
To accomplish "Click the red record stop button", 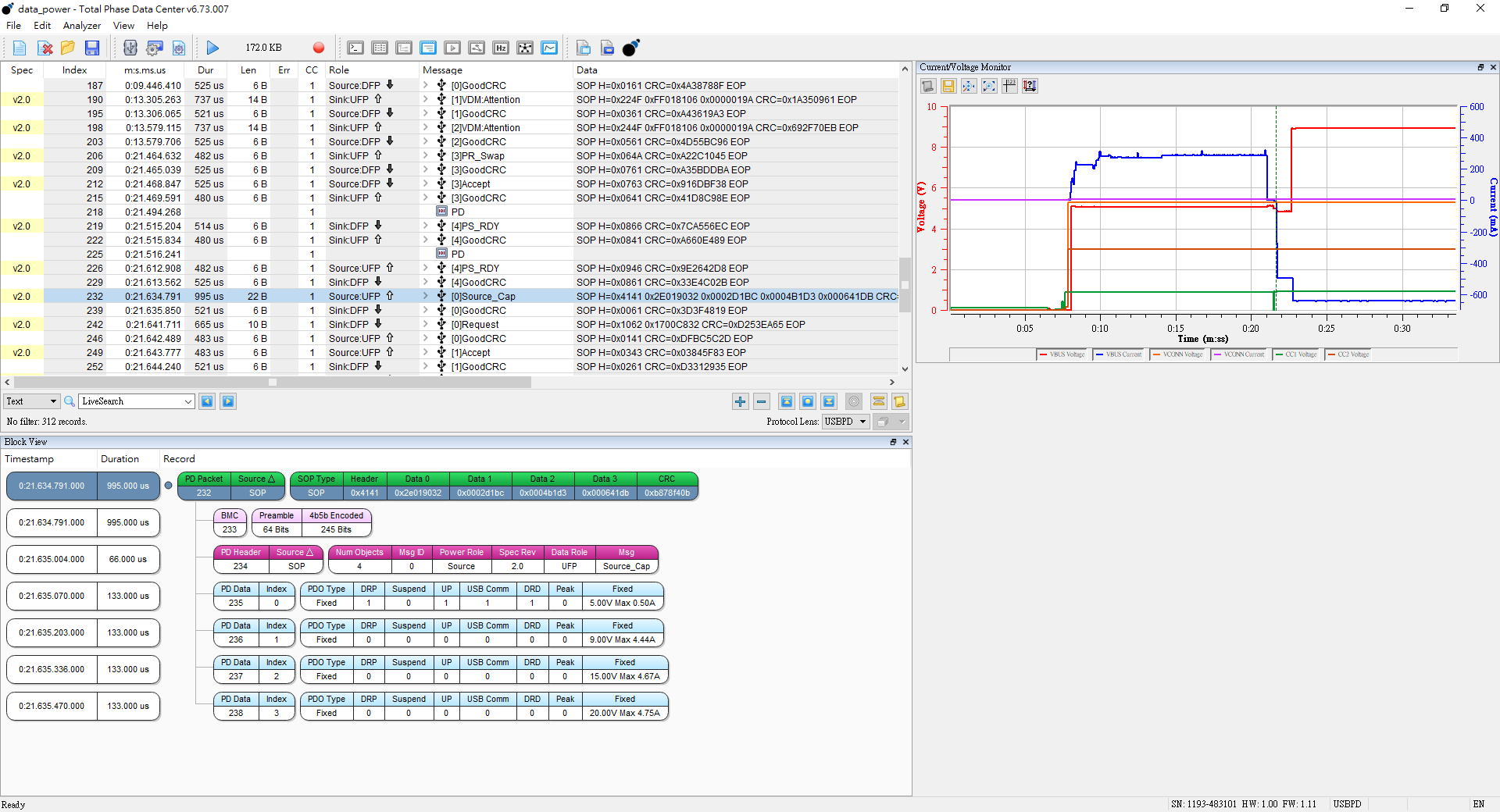I will (319, 48).
